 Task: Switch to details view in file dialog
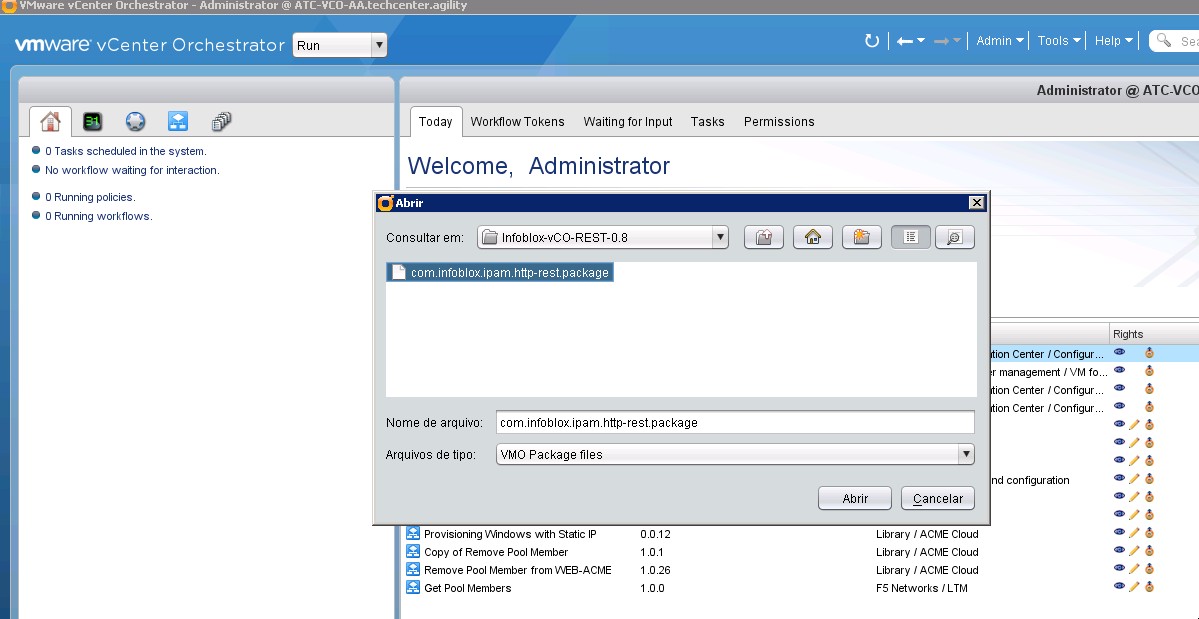(954, 237)
